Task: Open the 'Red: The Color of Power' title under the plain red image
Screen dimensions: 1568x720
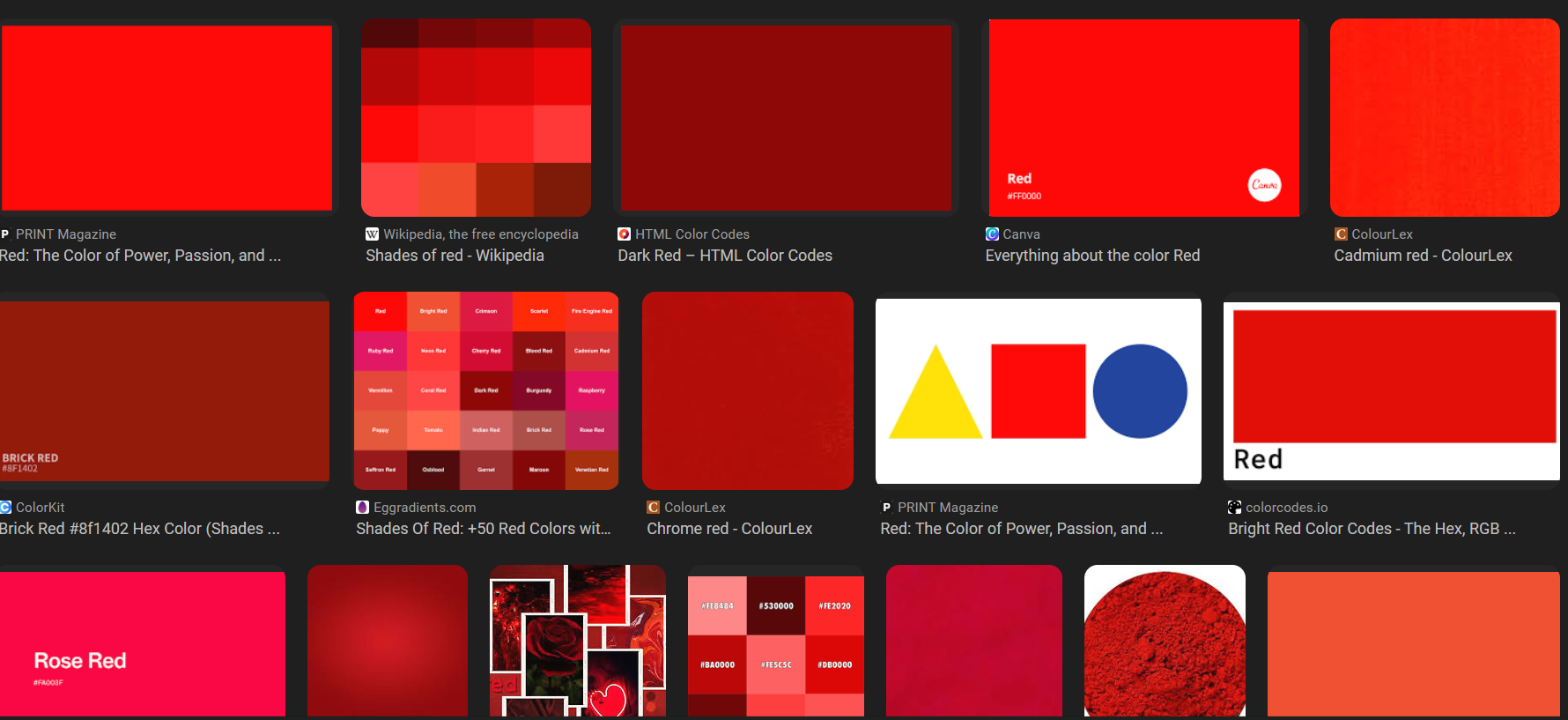Action: 141,256
